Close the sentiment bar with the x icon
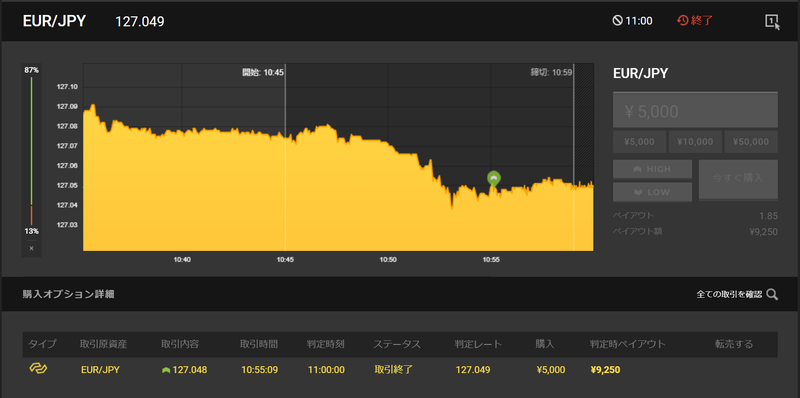 tap(31, 248)
